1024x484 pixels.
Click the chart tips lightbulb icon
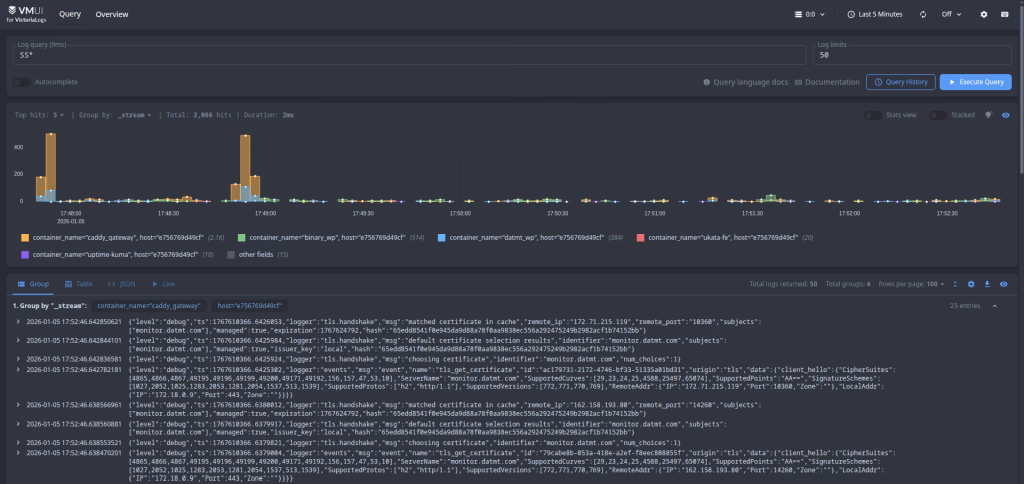pos(989,115)
